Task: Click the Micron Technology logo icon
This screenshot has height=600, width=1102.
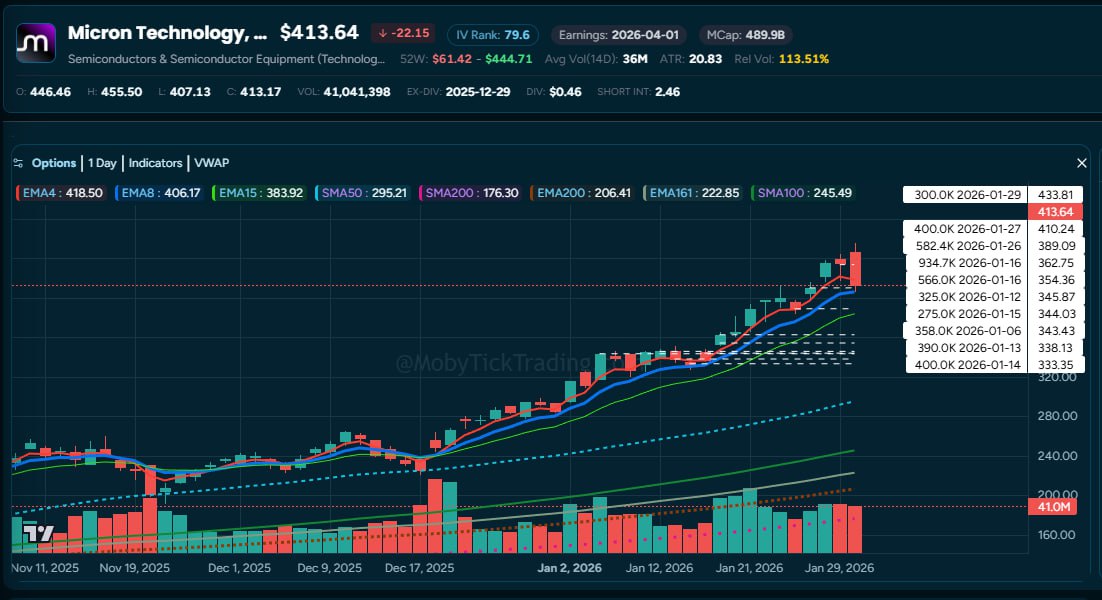Action: click(x=37, y=44)
